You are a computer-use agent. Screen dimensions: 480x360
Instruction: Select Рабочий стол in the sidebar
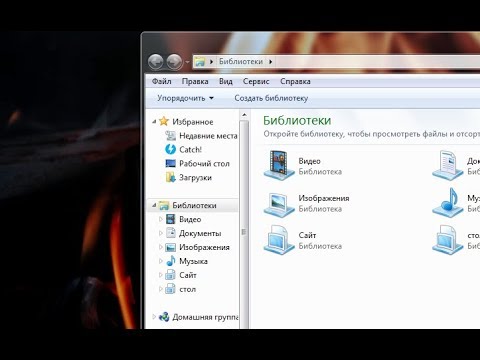click(x=204, y=164)
